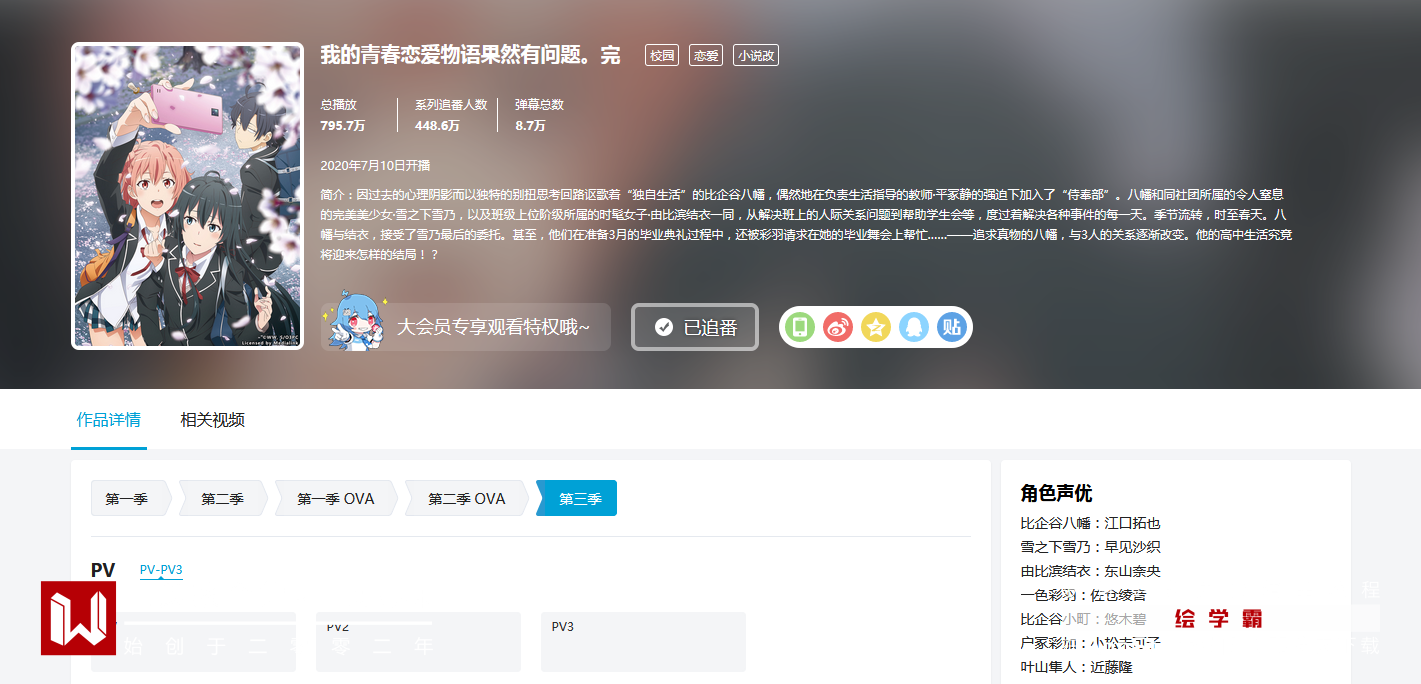The image size is (1421, 684).
Task: Open the PV2 video card
Action: click(418, 641)
